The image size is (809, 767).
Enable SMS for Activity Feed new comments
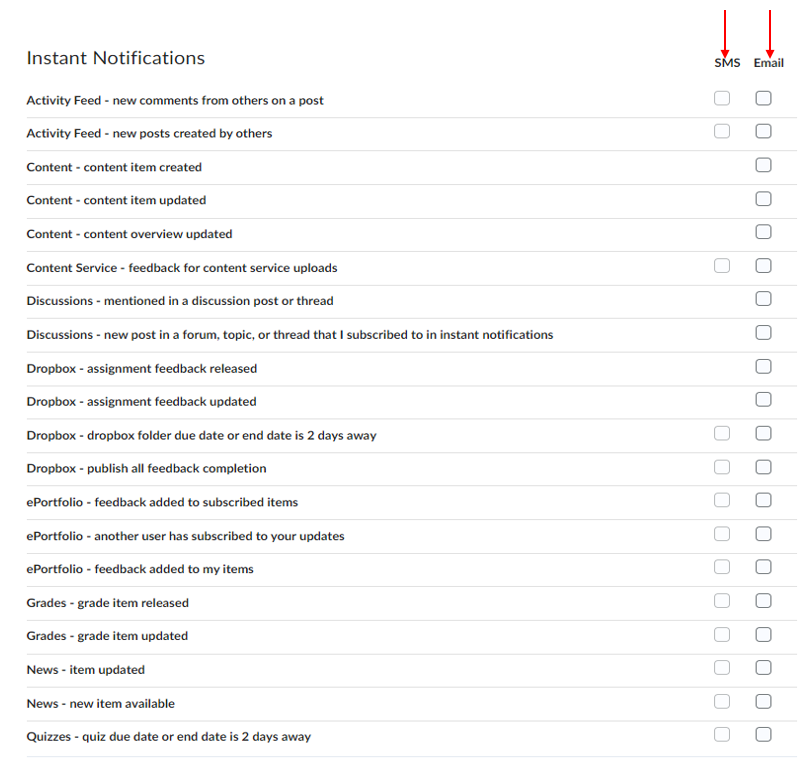pos(722,98)
